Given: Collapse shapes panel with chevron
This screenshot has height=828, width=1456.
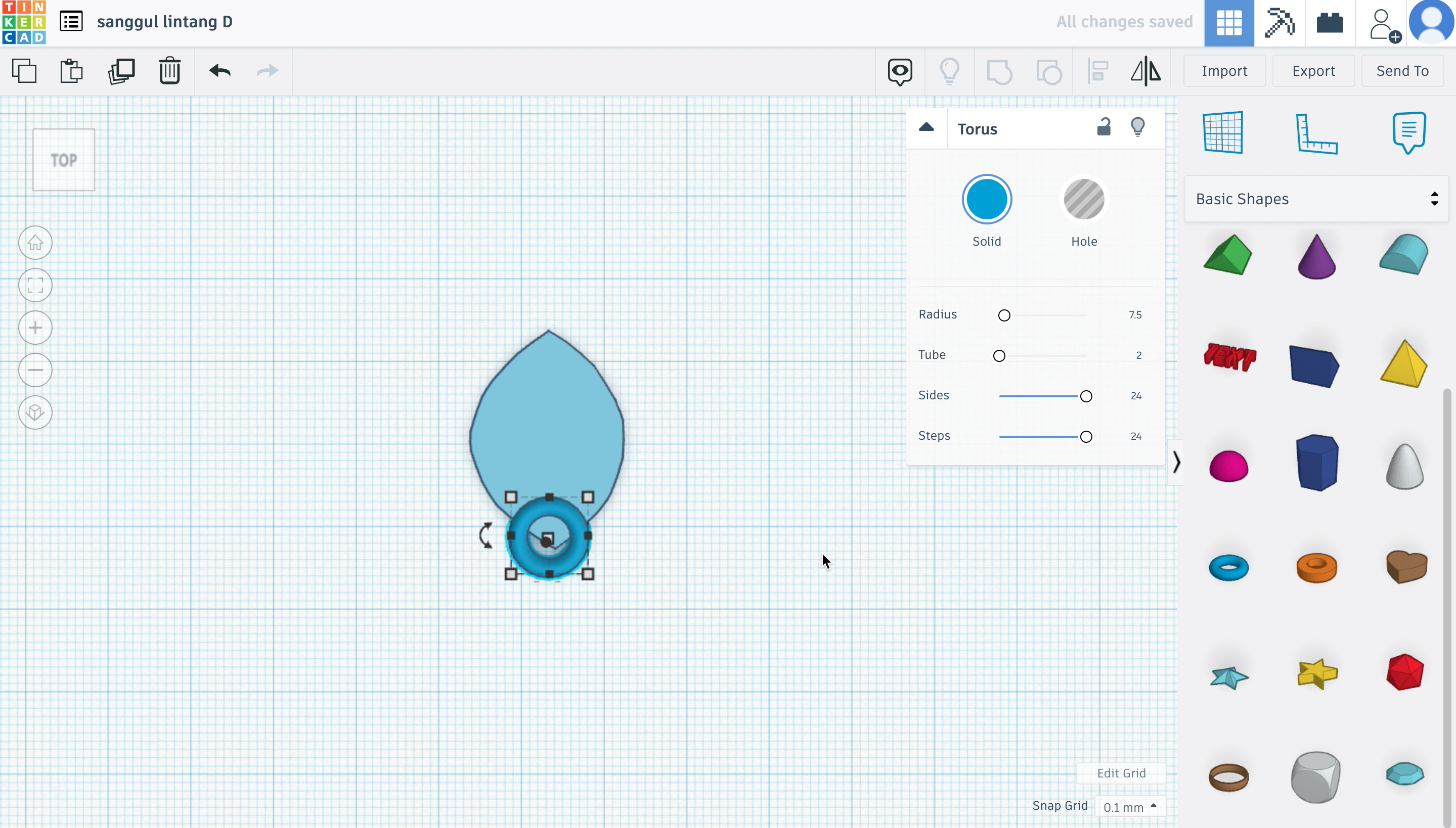Looking at the screenshot, I should [1176, 462].
